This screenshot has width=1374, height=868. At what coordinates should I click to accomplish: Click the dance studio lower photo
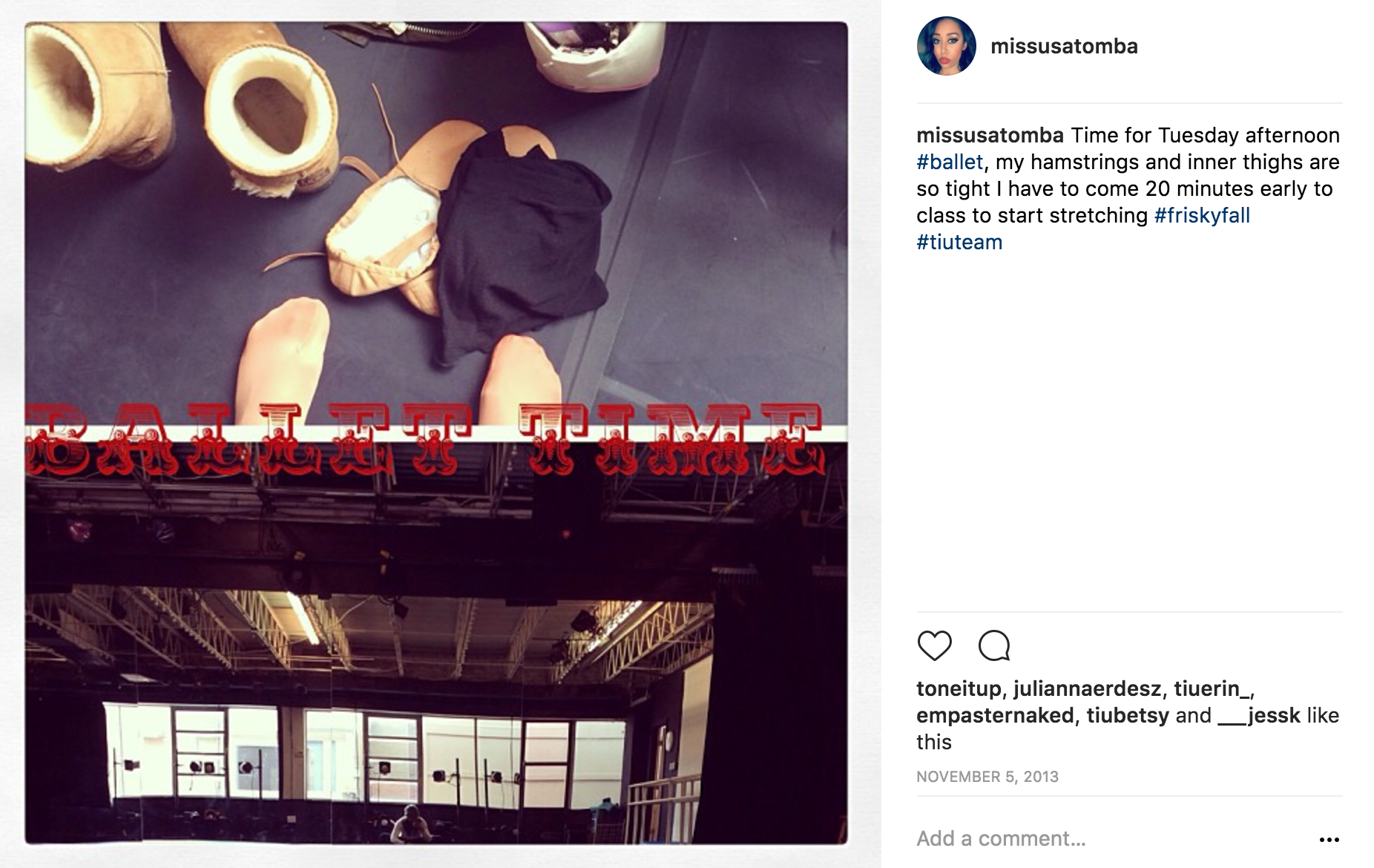tap(436, 653)
